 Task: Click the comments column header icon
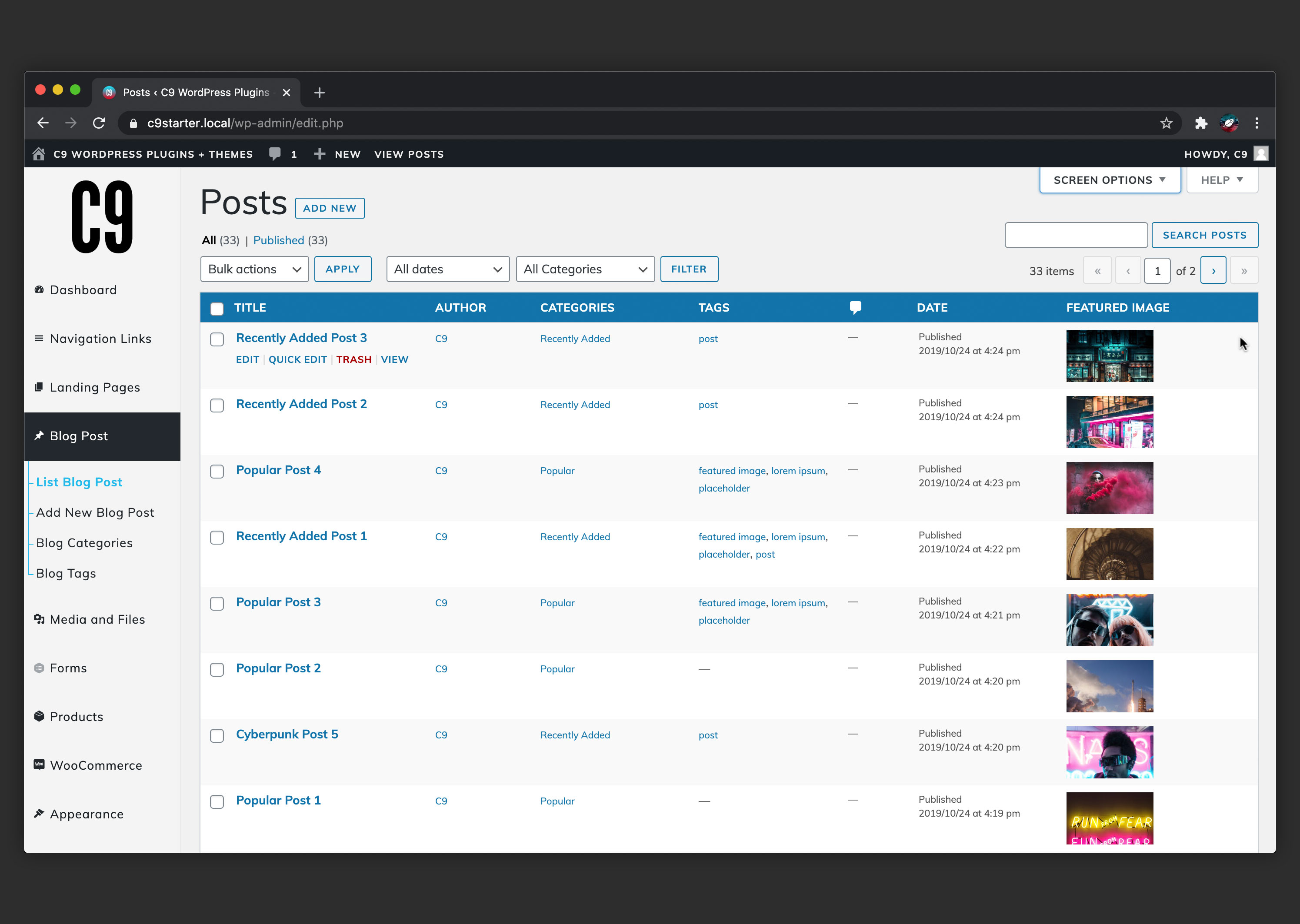[855, 308]
